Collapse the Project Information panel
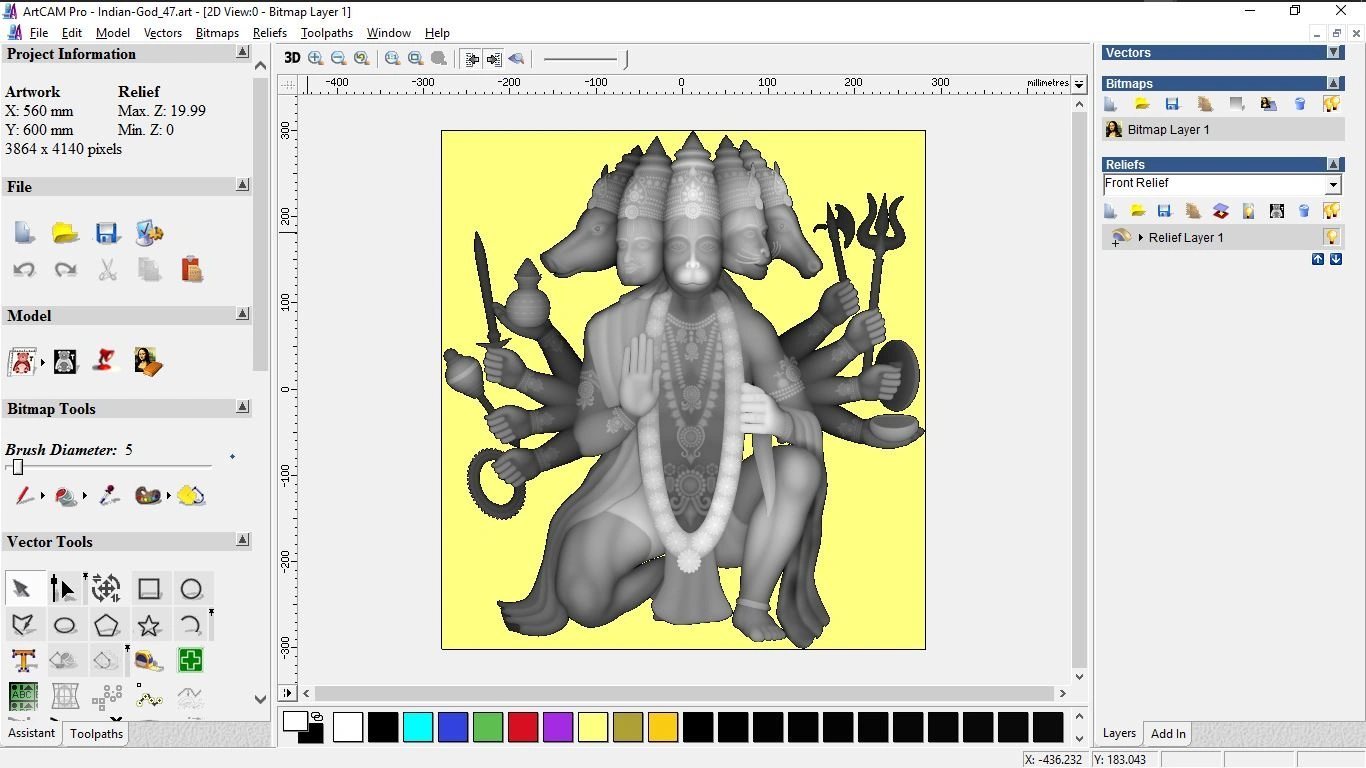Image resolution: width=1366 pixels, height=768 pixels. [x=242, y=52]
